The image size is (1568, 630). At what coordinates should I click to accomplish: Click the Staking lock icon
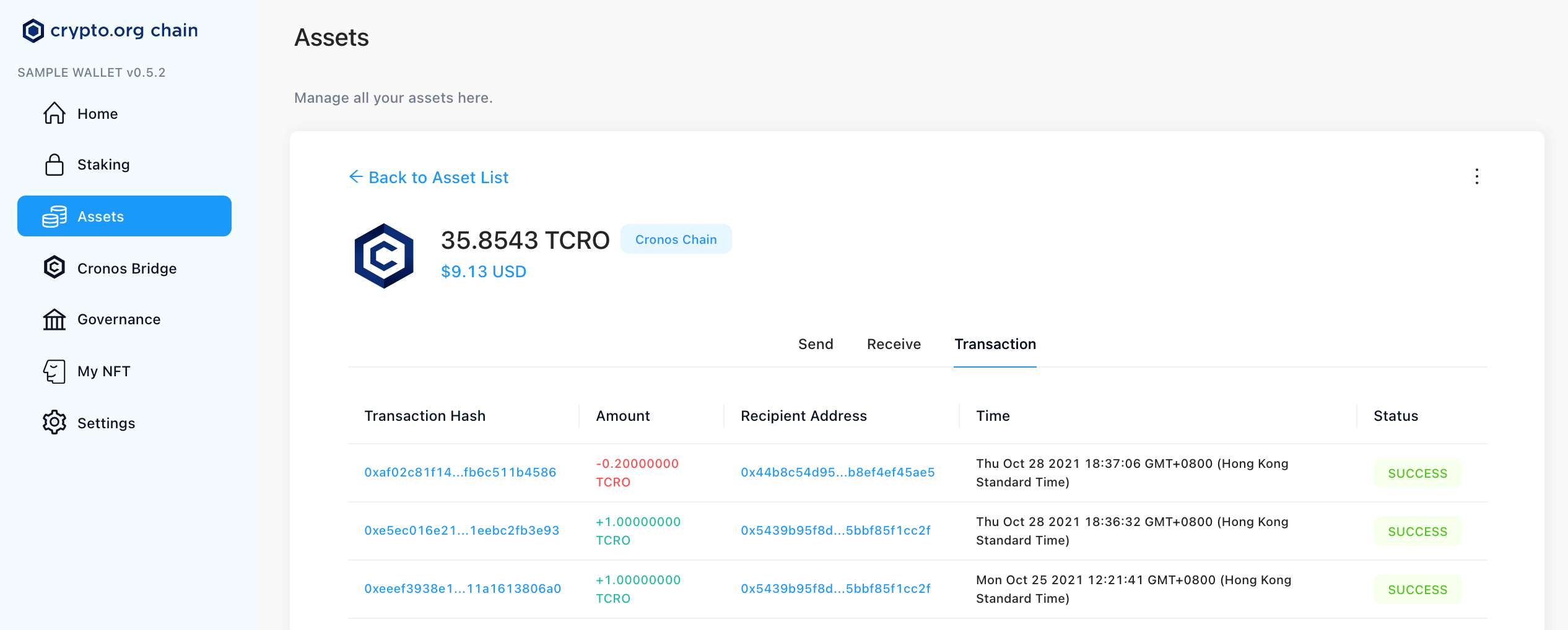pos(54,165)
